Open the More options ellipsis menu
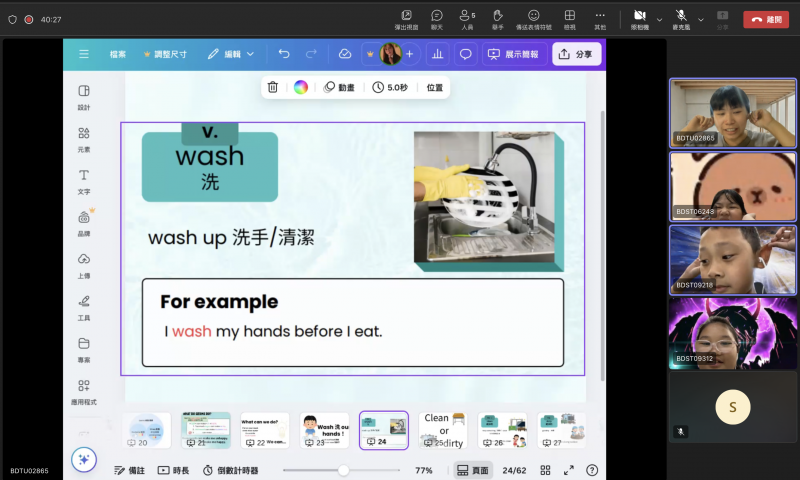 [600, 19]
